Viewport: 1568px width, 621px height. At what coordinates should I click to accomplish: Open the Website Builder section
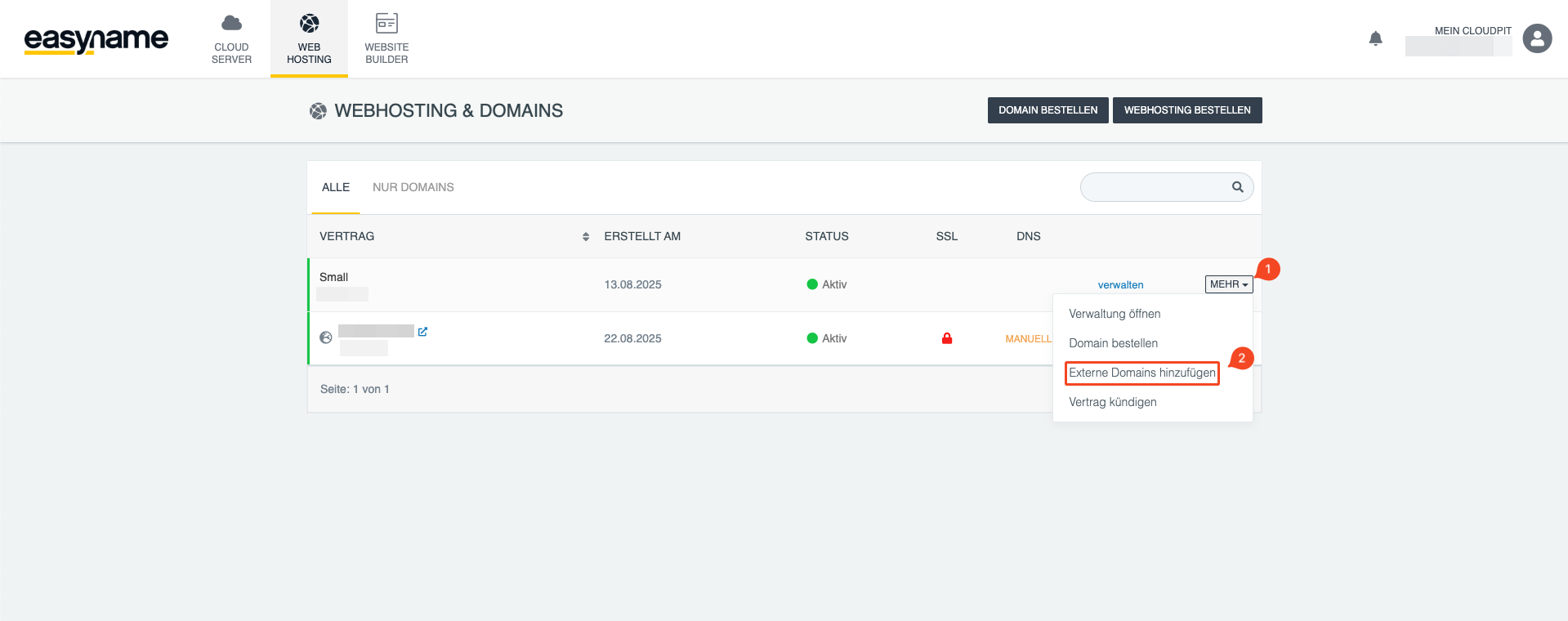click(386, 39)
